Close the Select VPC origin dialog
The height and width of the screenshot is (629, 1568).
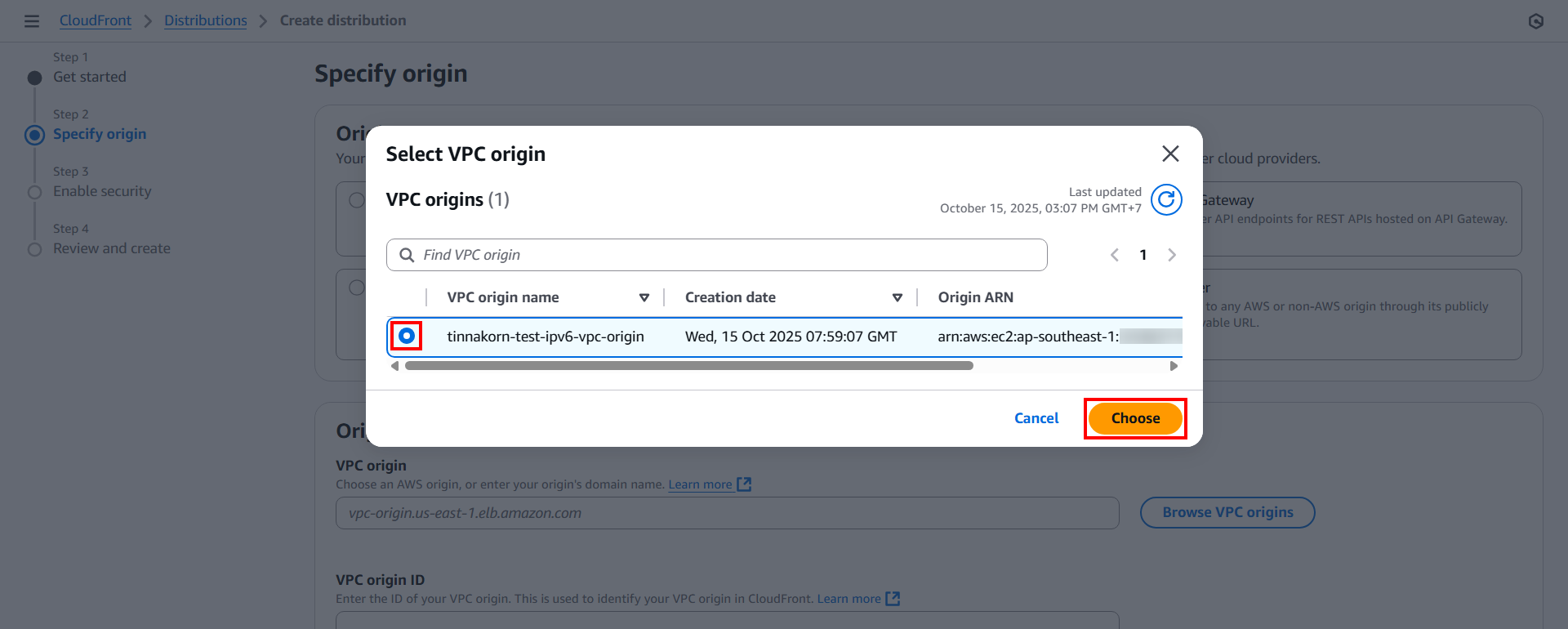point(1169,154)
